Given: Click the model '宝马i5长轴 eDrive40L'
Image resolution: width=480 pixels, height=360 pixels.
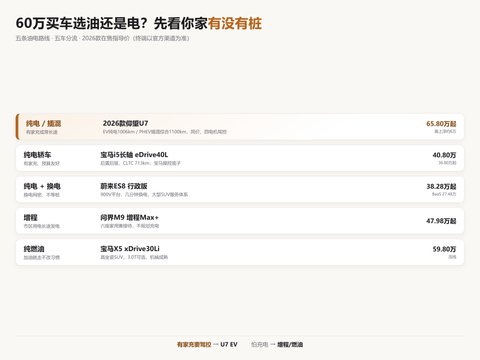Looking at the screenshot, I should pos(134,155).
